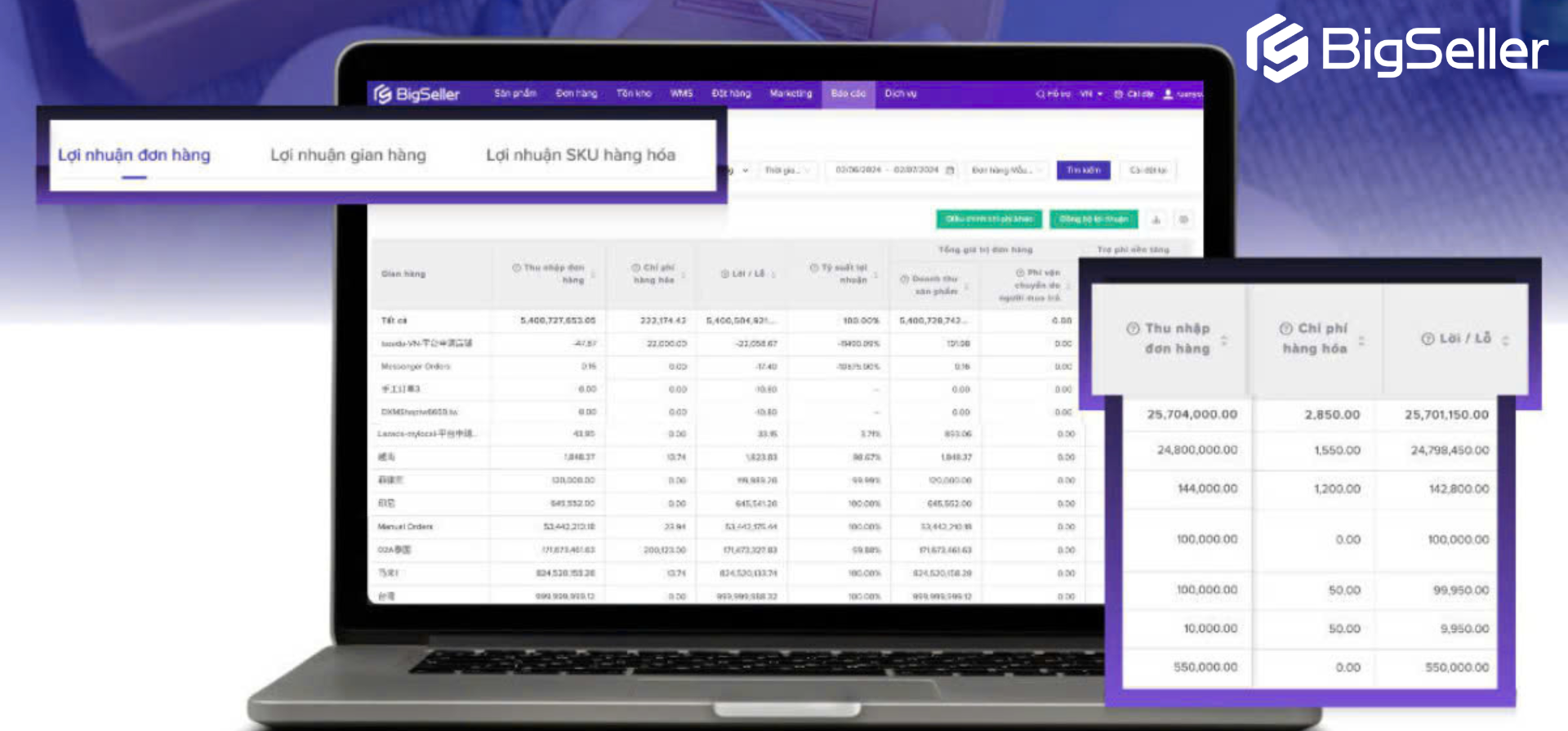Click the BigSeller logo in the navbar
This screenshot has height=731, width=1568.
pos(417,94)
